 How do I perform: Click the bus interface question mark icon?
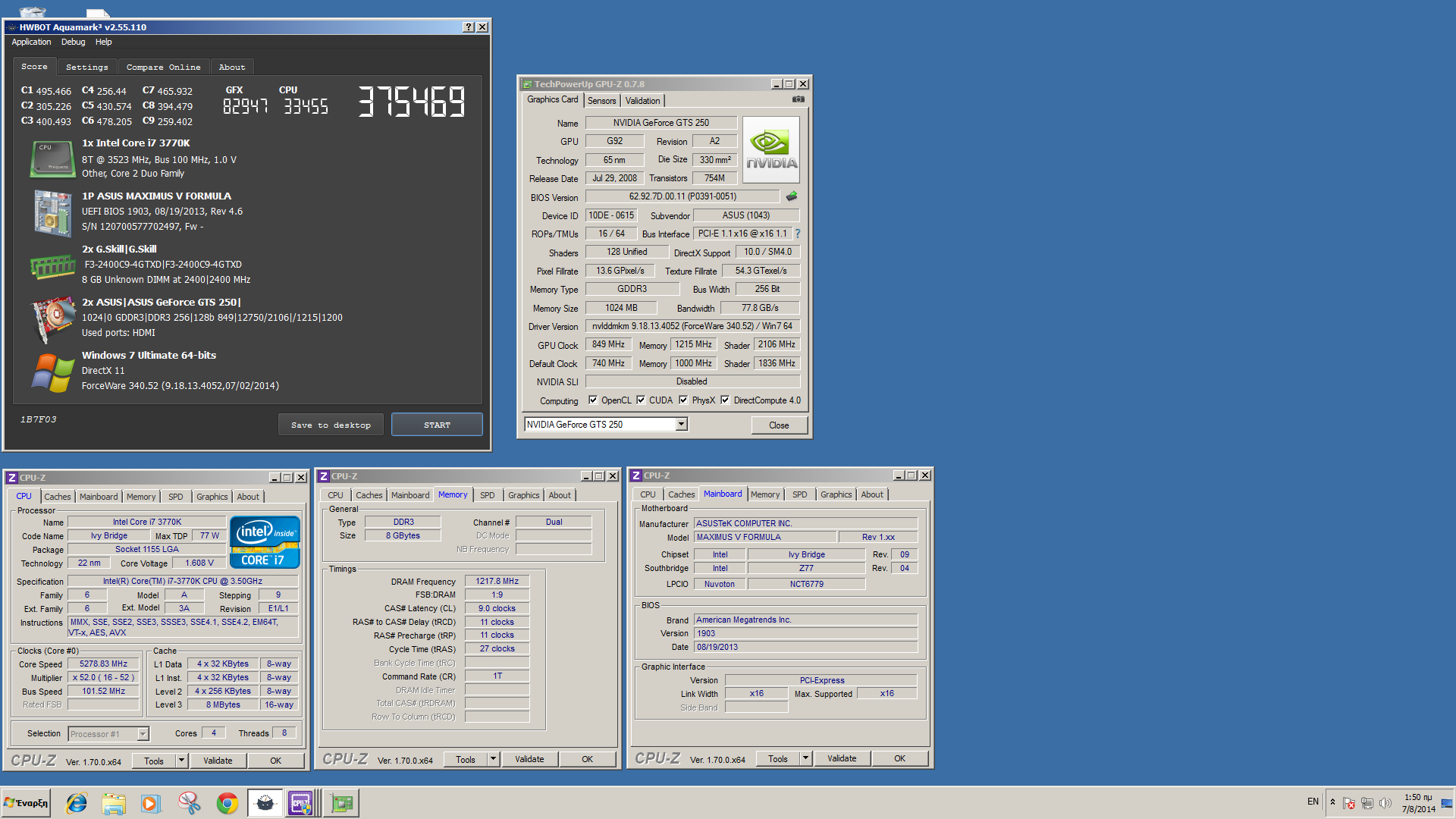(798, 234)
